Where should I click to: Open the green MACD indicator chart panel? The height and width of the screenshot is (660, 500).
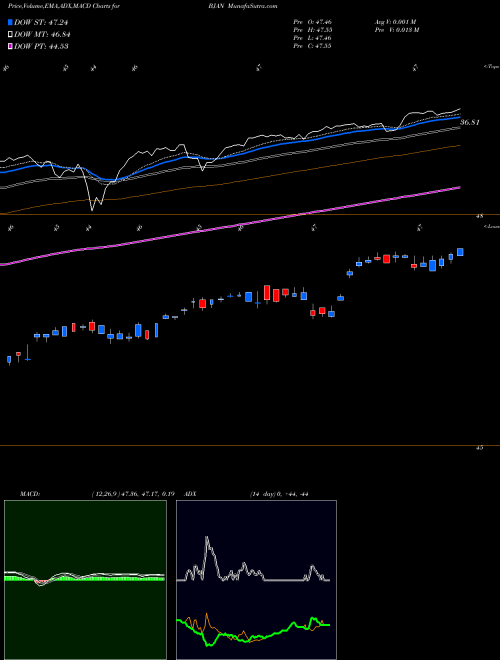[85, 580]
